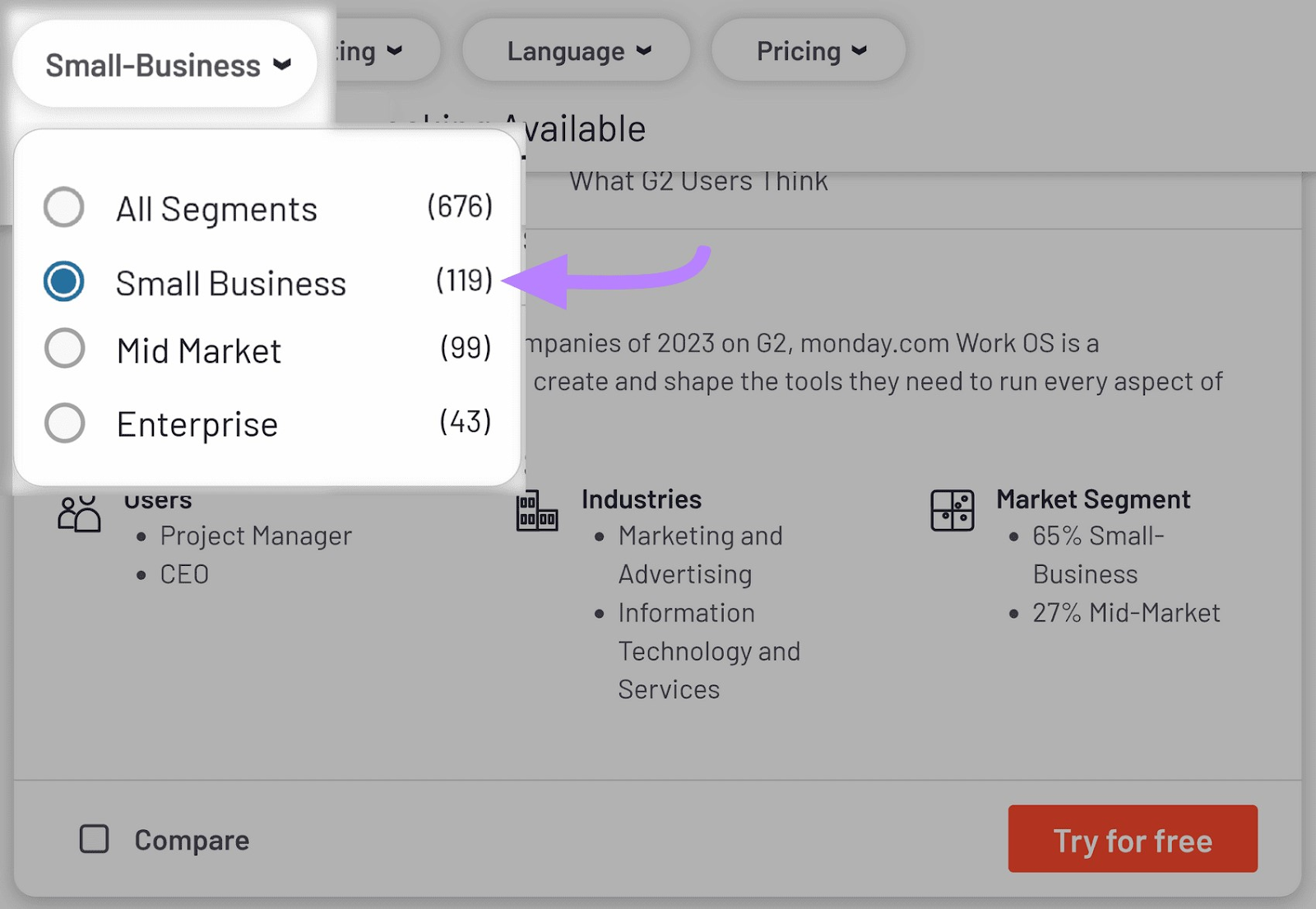
Task: Select the All Segments radio button
Action: coord(64,206)
